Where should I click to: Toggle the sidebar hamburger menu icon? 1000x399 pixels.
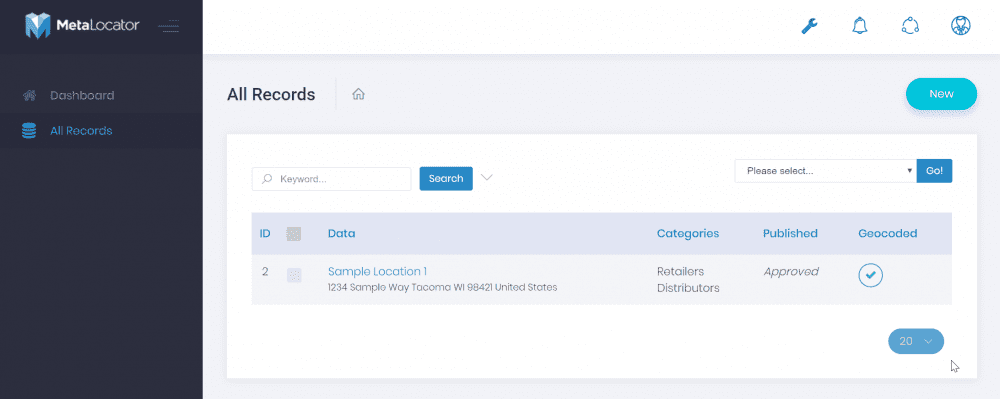169,26
